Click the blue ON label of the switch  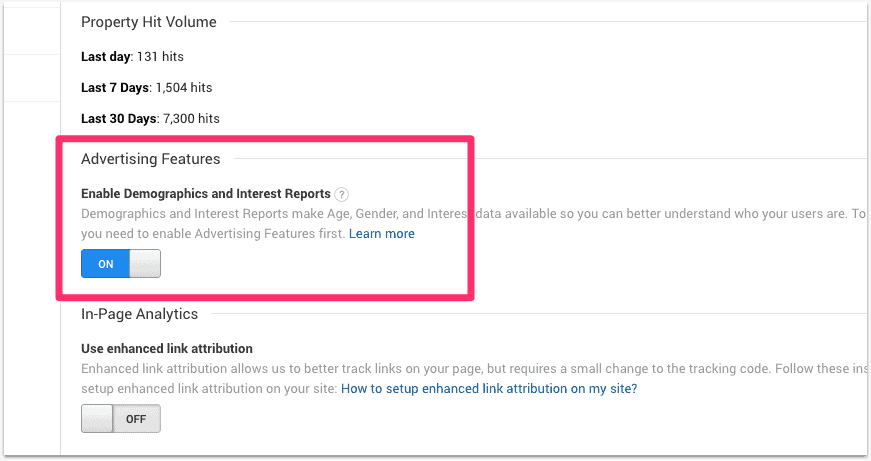[105, 264]
